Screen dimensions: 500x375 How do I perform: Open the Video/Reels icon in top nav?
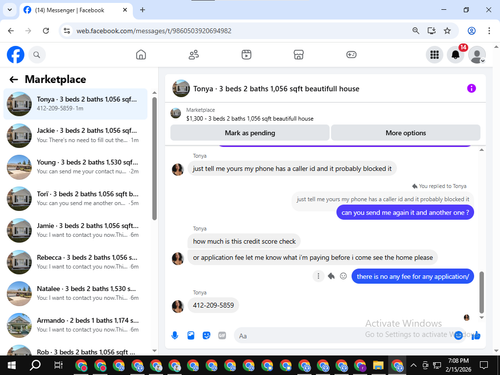point(246,55)
